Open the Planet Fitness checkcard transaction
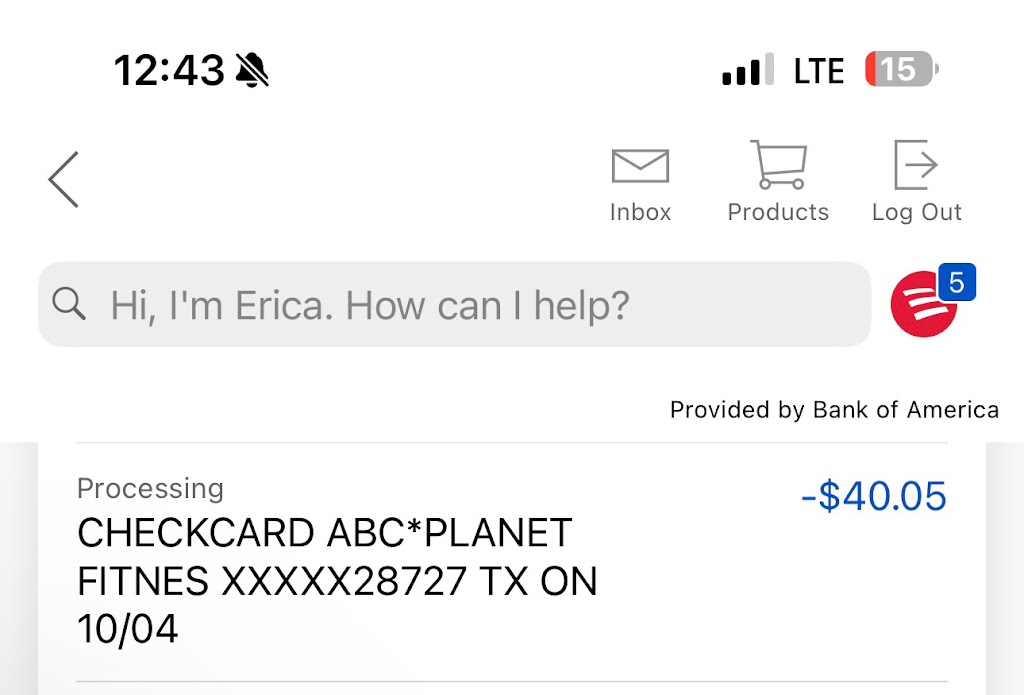This screenshot has width=1024, height=695. (337, 580)
